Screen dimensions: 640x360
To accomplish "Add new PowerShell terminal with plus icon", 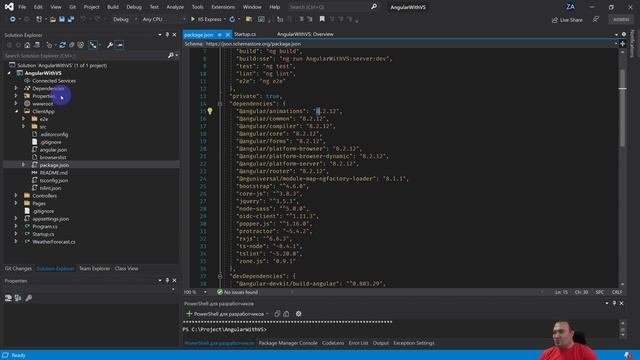I will (x=189, y=313).
